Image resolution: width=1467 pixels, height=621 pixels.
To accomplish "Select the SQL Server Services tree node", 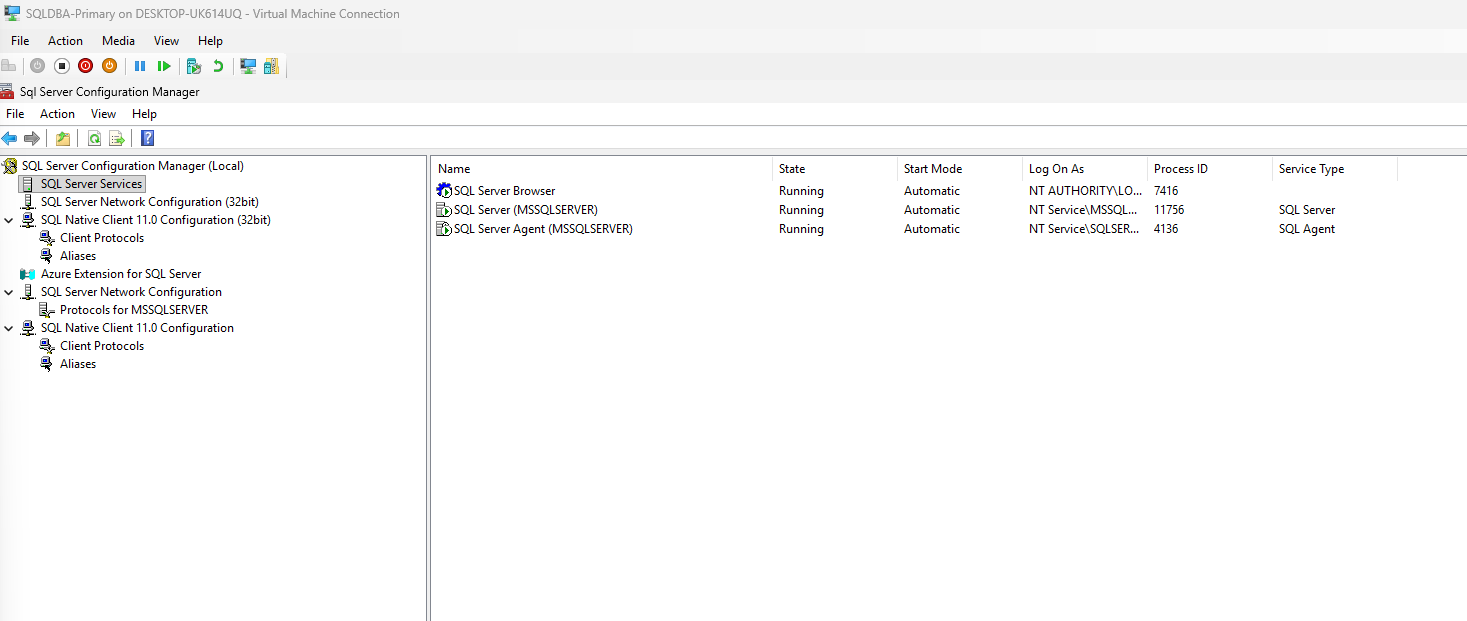I will click(92, 184).
